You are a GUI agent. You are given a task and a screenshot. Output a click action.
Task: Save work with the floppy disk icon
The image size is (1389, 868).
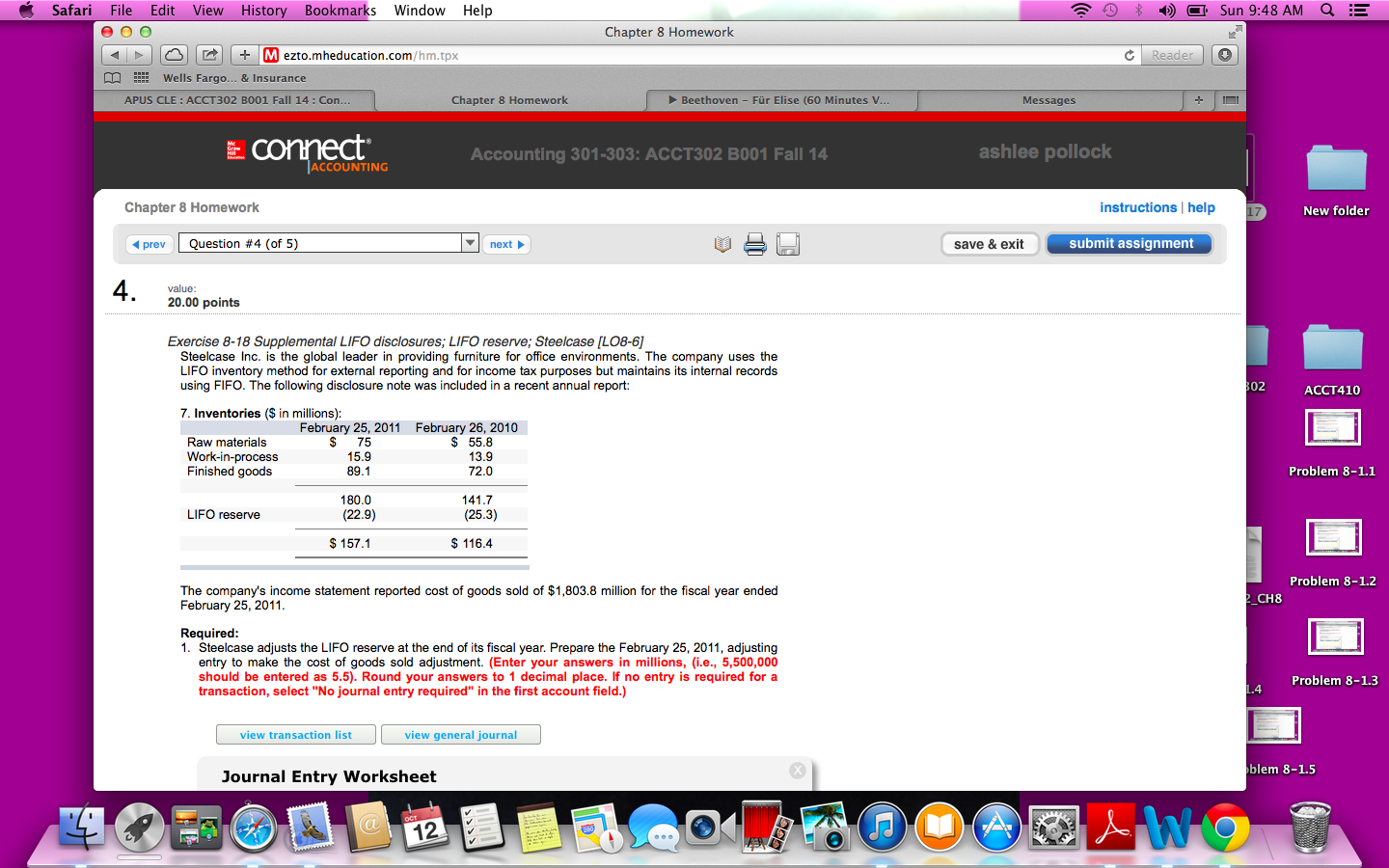pyautogui.click(x=788, y=244)
